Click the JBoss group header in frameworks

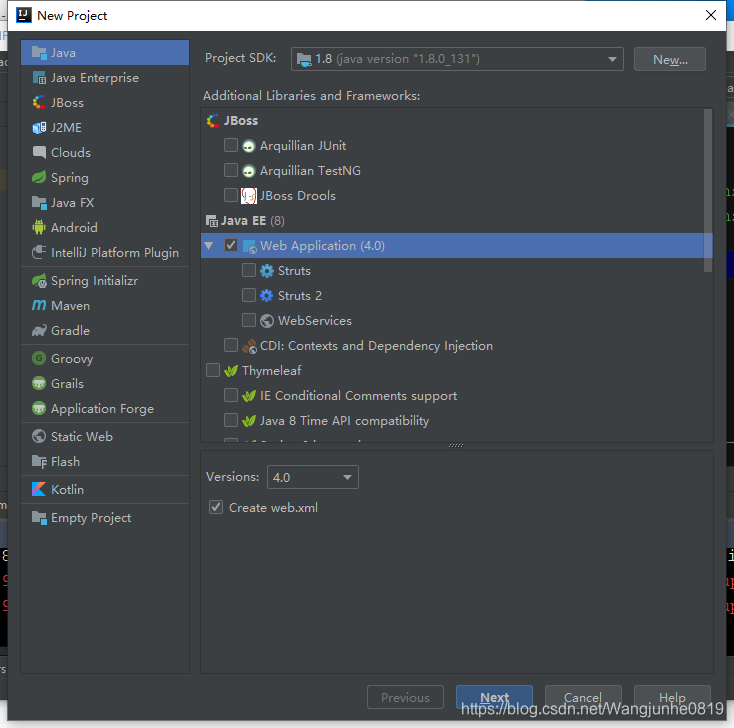232,121
